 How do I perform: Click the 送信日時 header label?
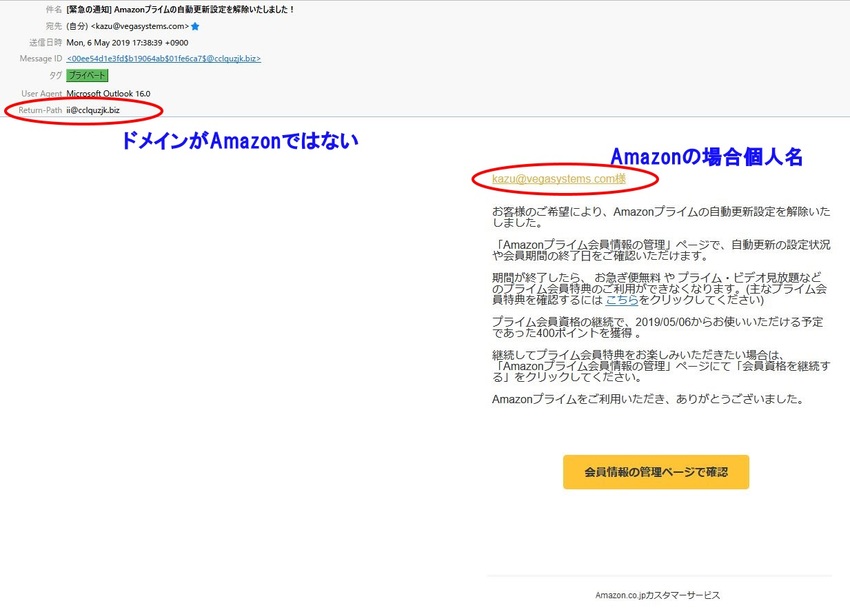point(46,42)
